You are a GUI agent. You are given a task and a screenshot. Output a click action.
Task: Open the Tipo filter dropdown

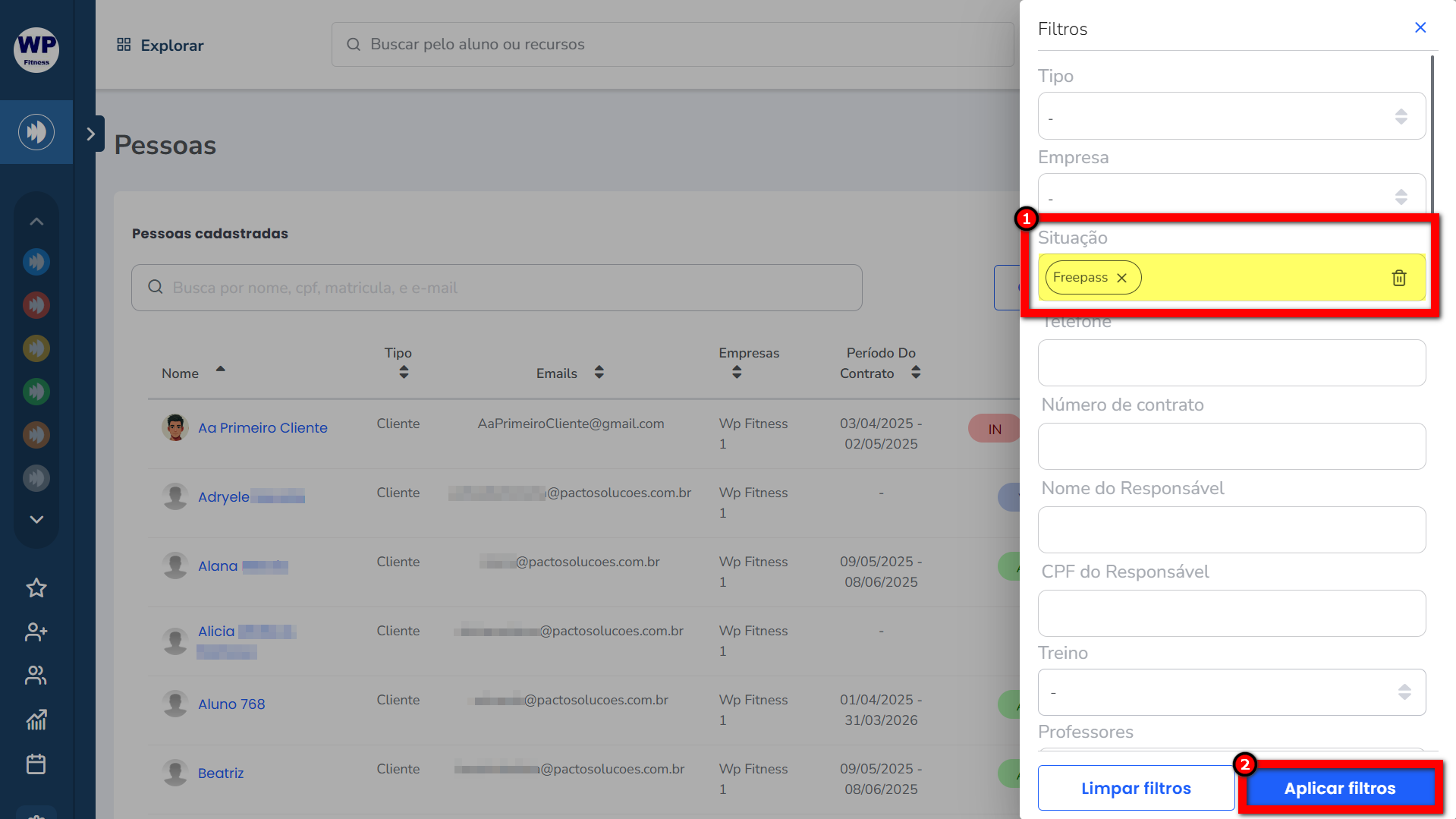coord(1231,116)
